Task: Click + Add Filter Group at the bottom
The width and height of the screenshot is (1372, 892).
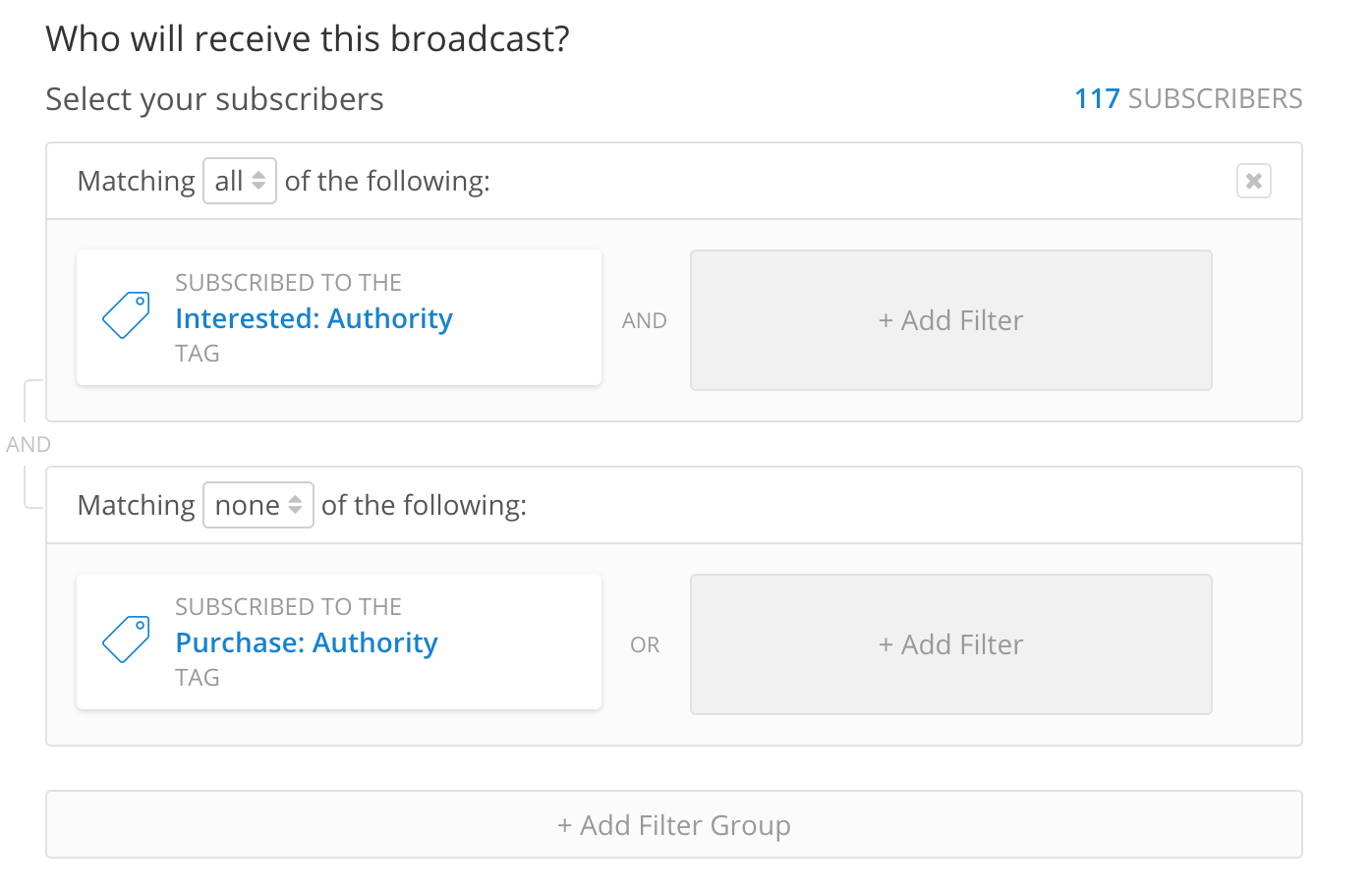Action: [674, 824]
